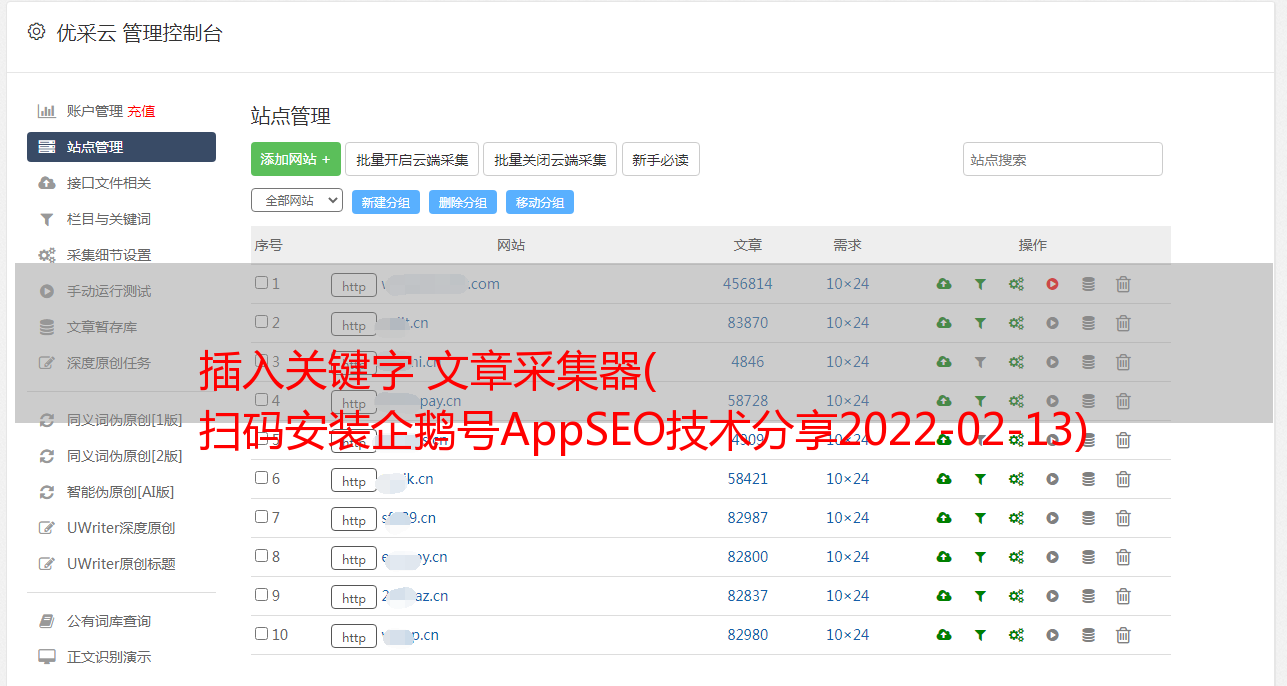
Task: Go to 栏目与关键词 in the sidebar
Action: click(x=109, y=219)
